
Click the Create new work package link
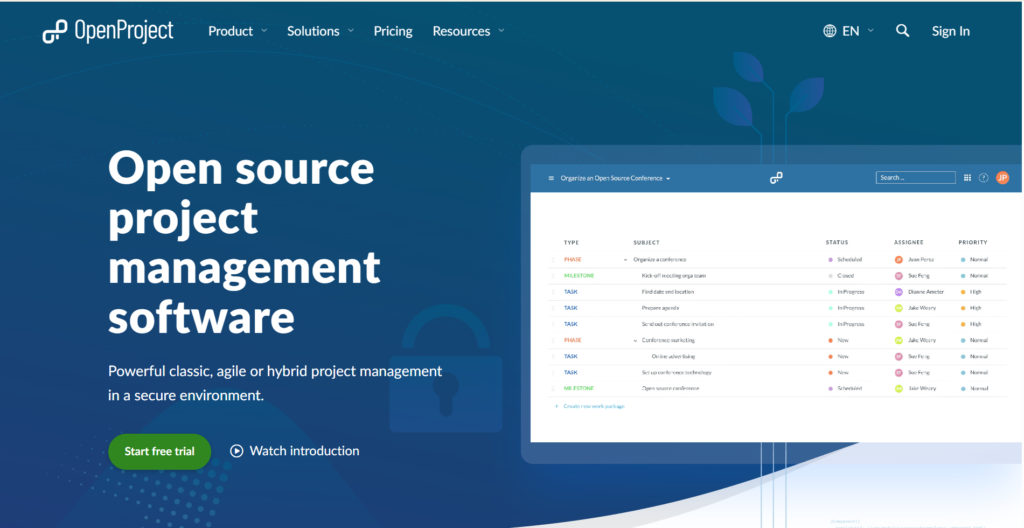(x=592, y=406)
